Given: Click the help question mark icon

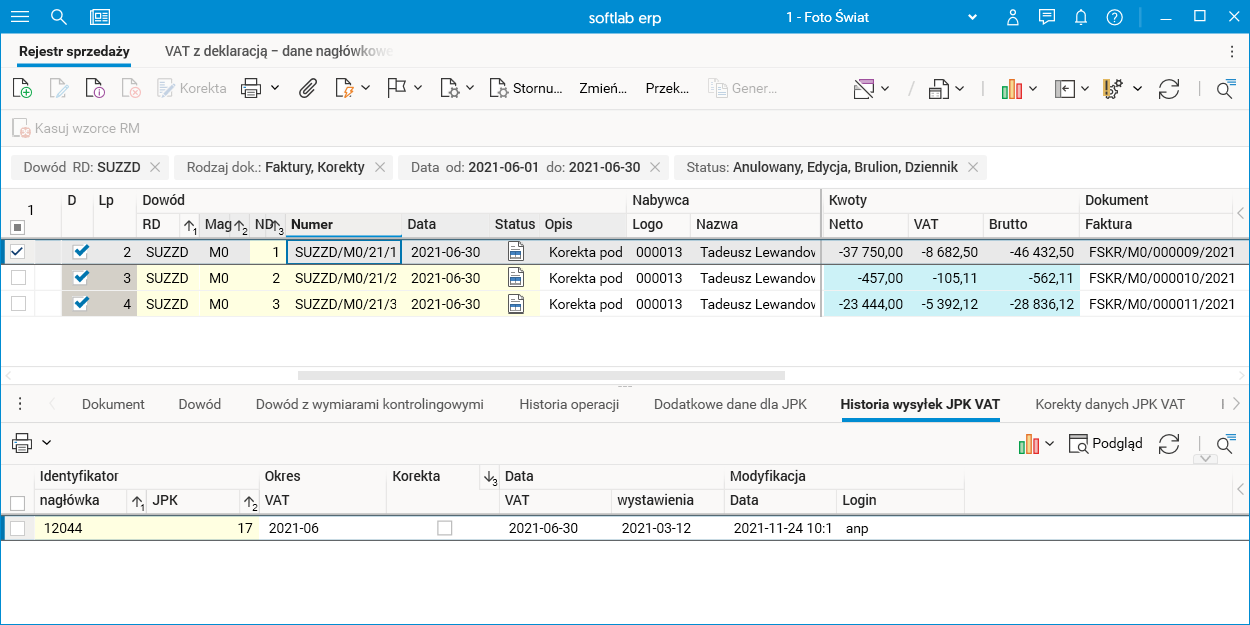Looking at the screenshot, I should pyautogui.click(x=1115, y=17).
